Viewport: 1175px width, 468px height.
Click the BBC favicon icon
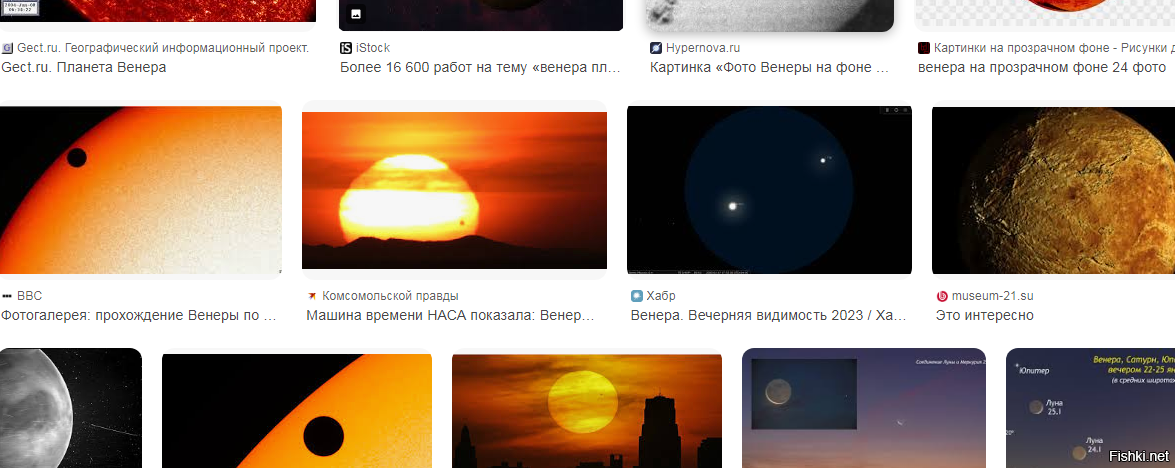pos(7,296)
